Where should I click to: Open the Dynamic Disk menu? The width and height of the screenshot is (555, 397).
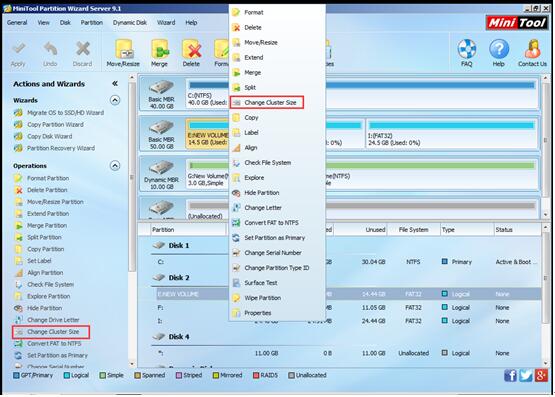tap(130, 23)
